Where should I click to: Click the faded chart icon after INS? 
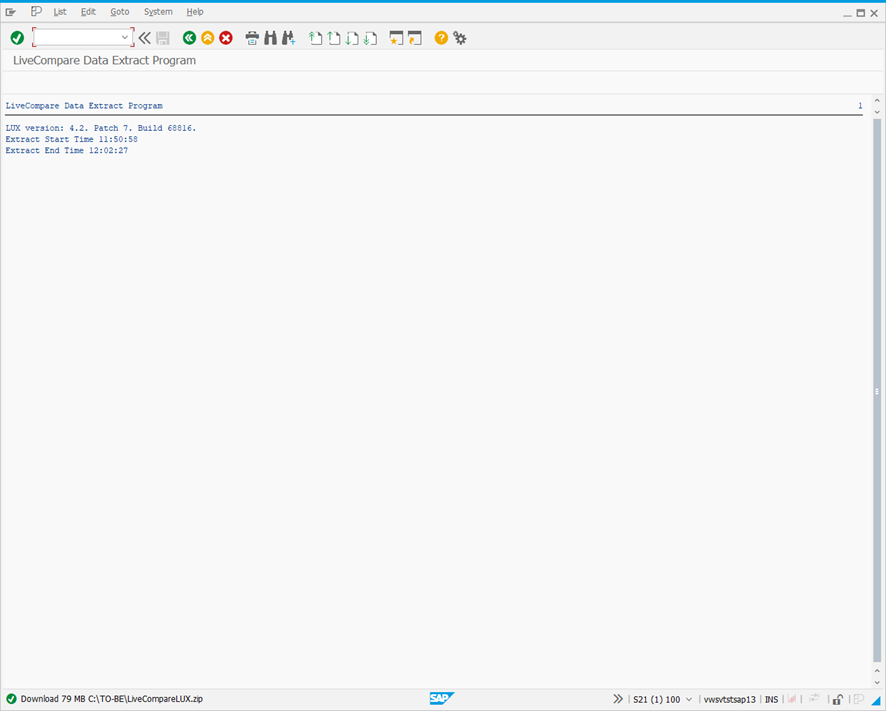[x=792, y=699]
